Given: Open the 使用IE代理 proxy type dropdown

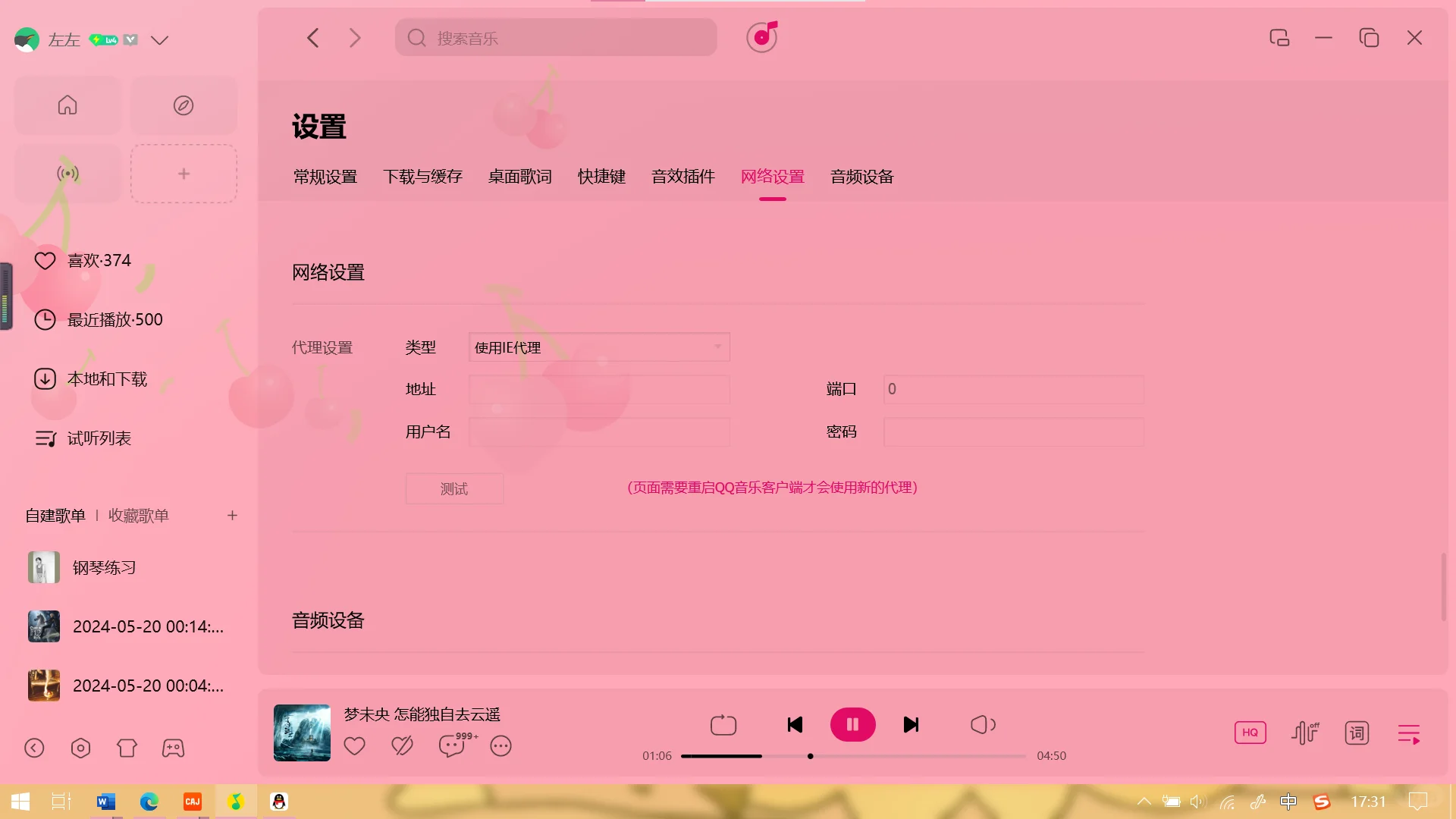Looking at the screenshot, I should pos(598,347).
